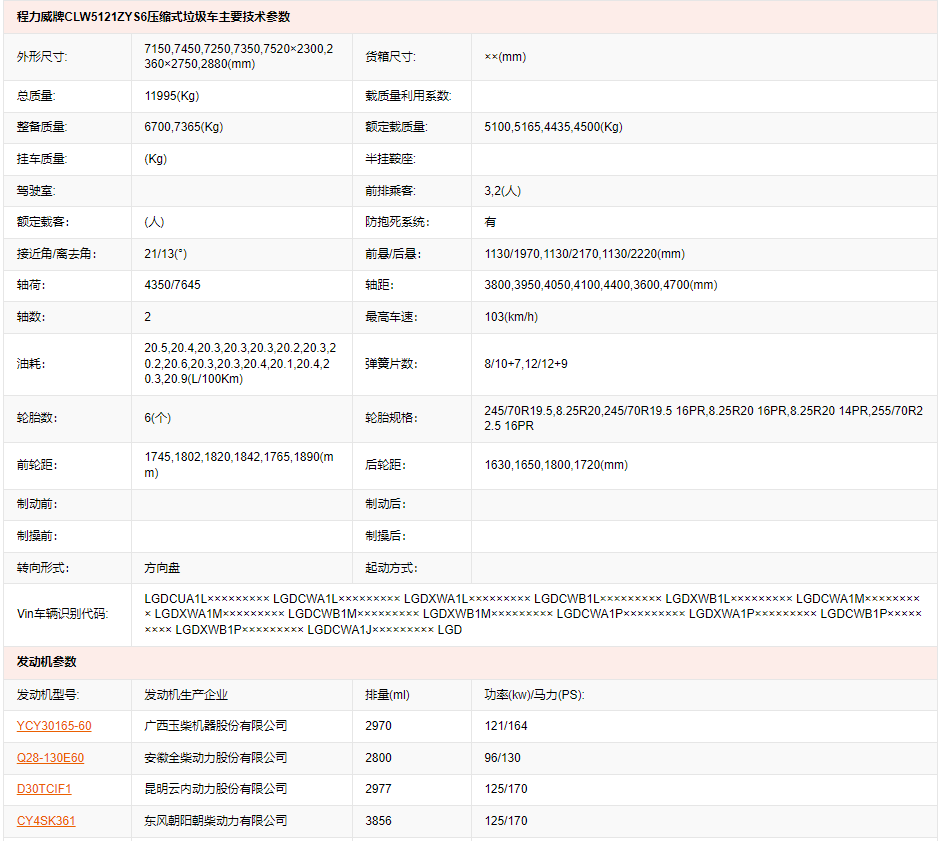The image size is (941, 841).
Task: Open the D30TCIF1 engine model link
Action: (44, 789)
